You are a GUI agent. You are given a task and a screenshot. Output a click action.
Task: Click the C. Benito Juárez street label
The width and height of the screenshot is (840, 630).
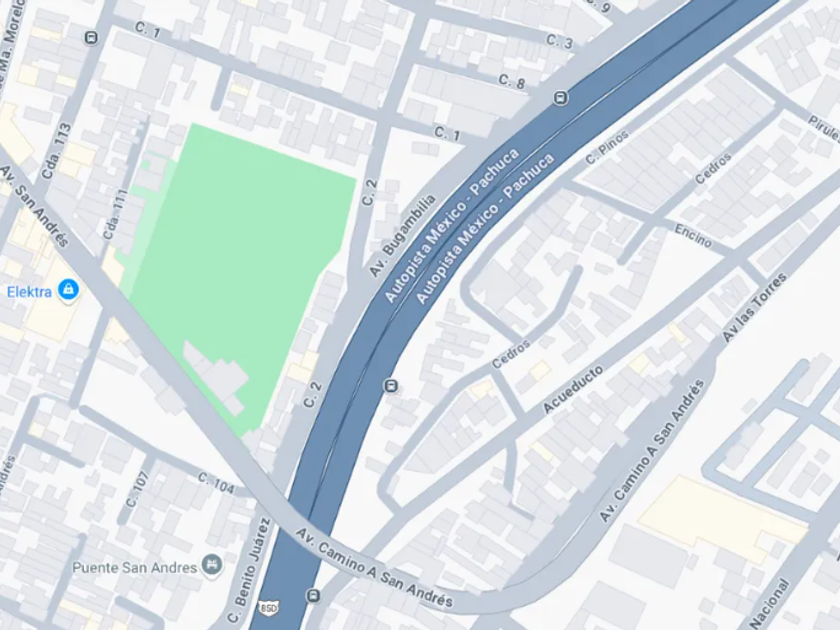tap(249, 570)
